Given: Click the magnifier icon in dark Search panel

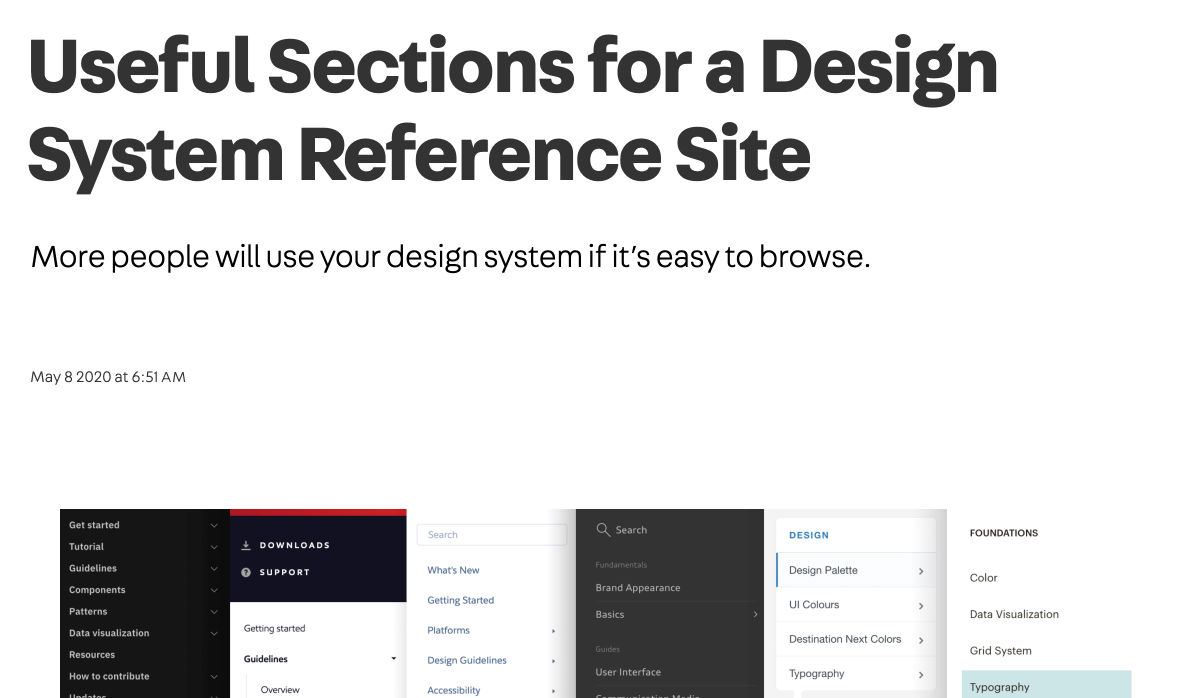Looking at the screenshot, I should (x=603, y=529).
